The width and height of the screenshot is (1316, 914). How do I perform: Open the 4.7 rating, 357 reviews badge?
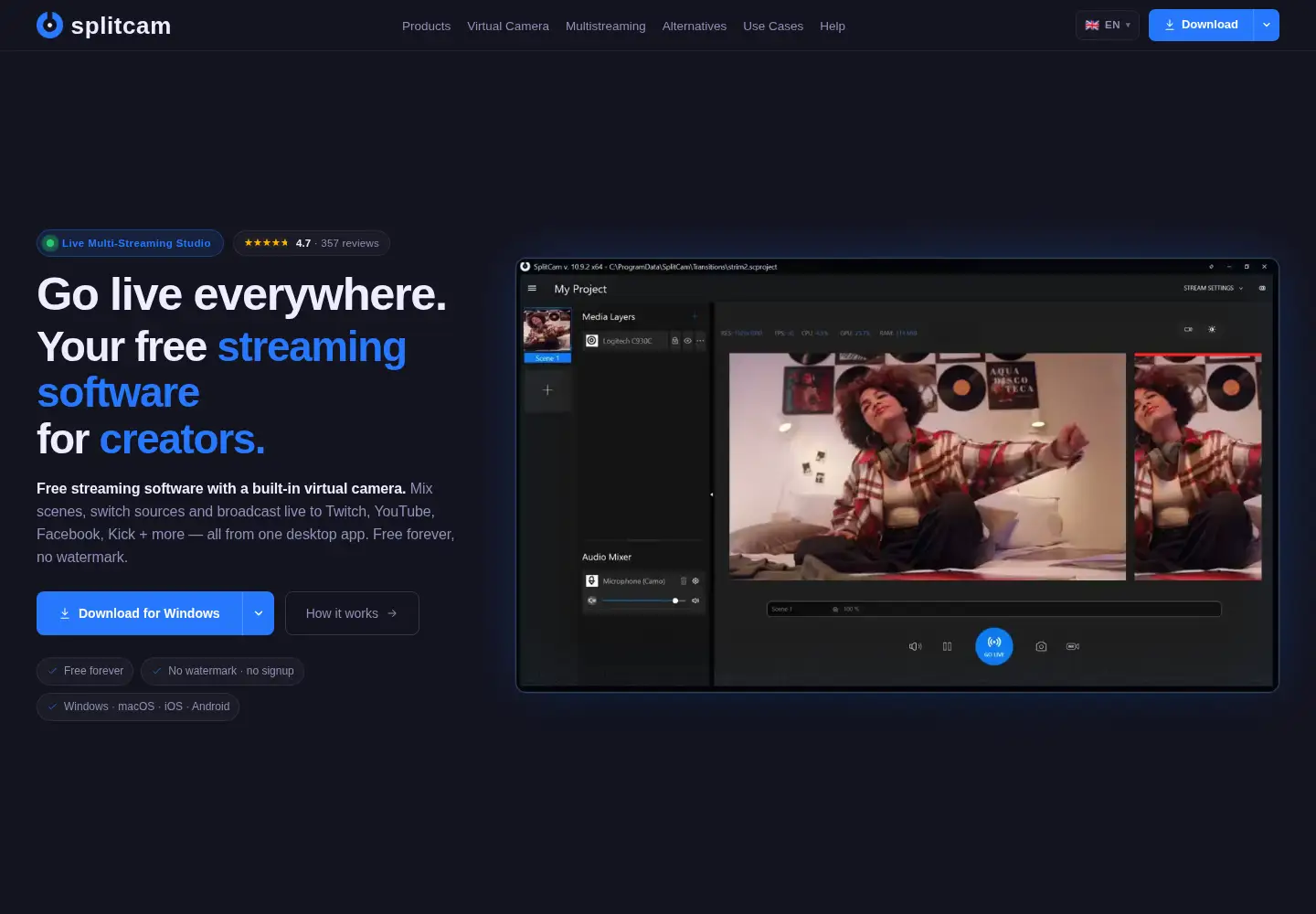[x=312, y=243]
